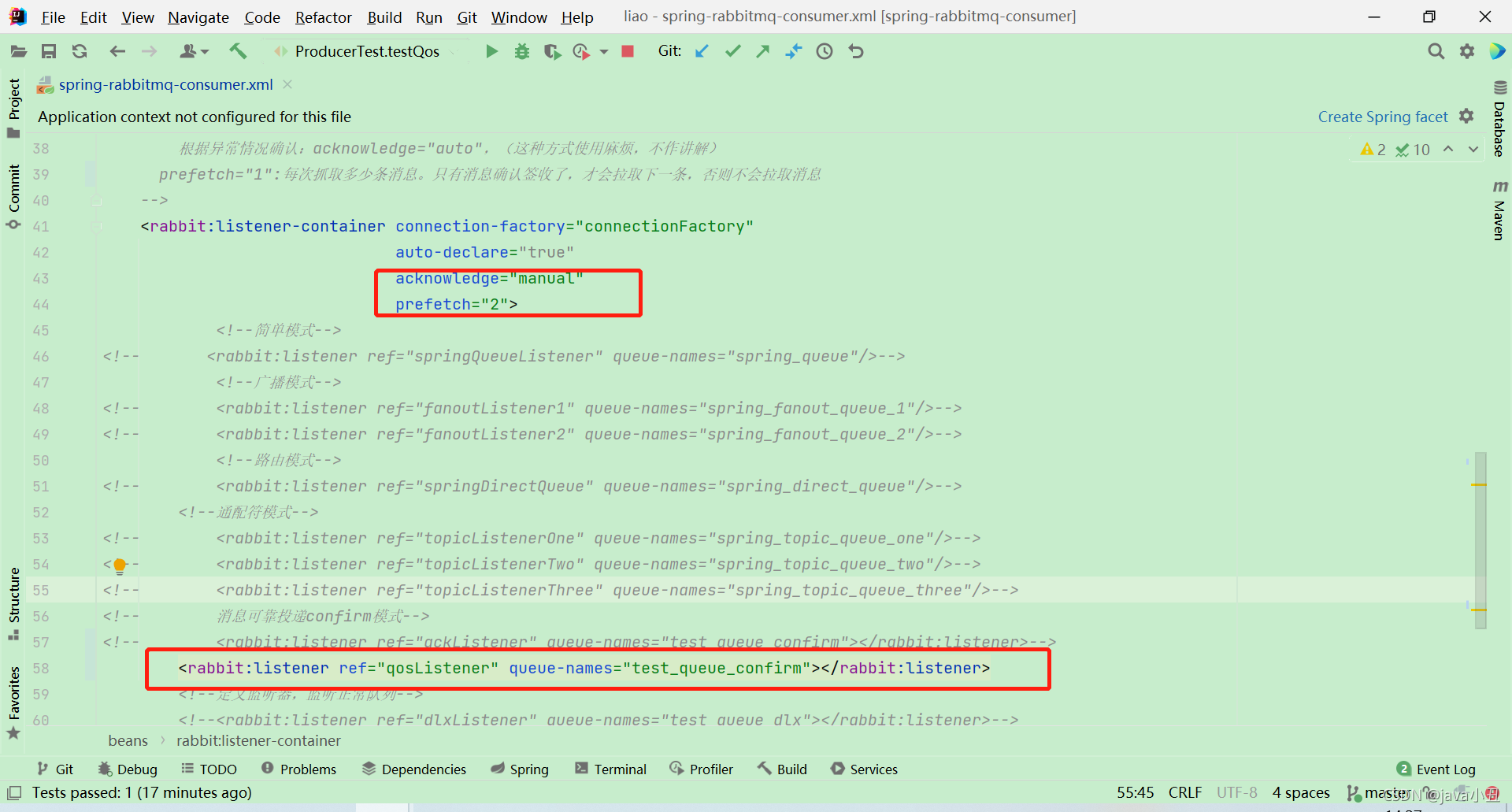Open the Problems tool window
Image resolution: width=1512 pixels, height=812 pixels.
298,769
